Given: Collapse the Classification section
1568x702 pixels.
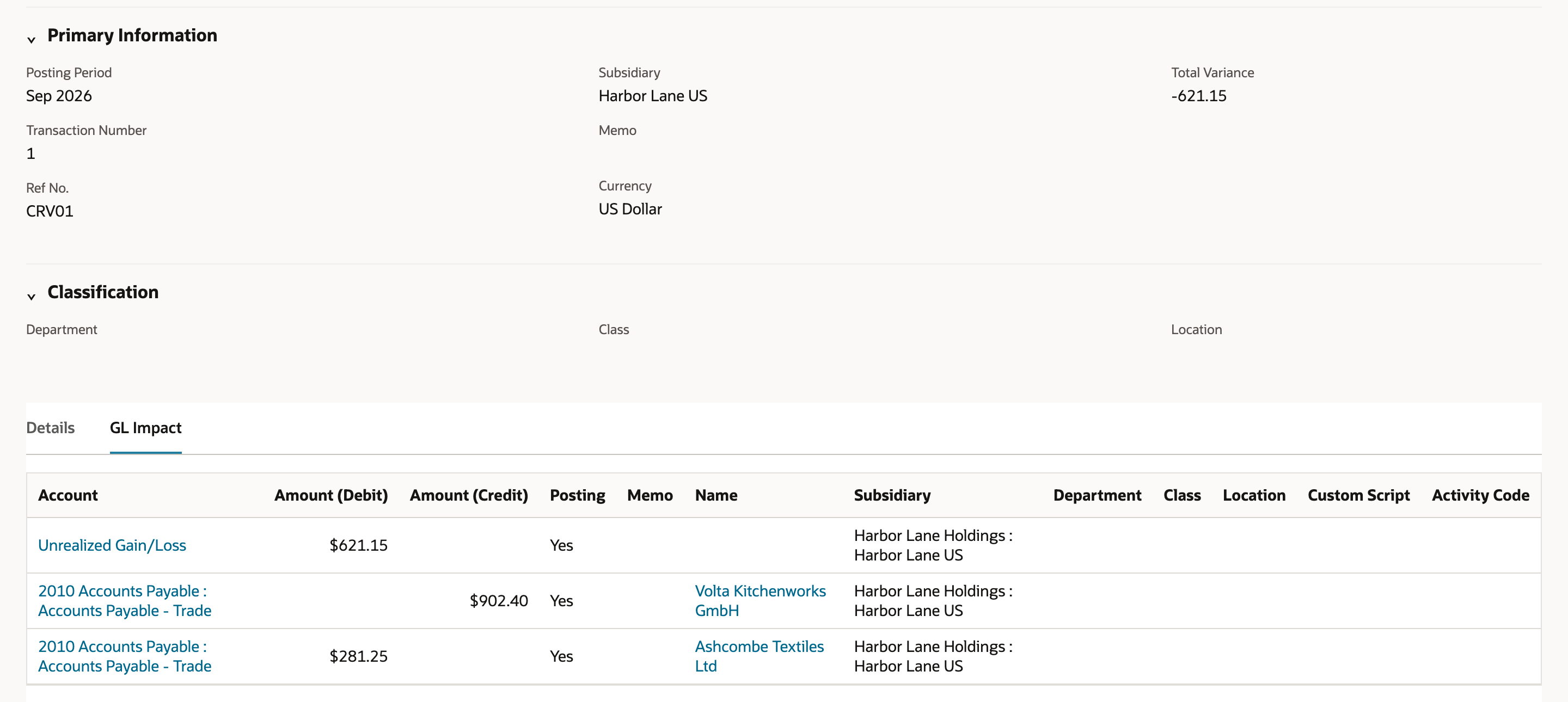Looking at the screenshot, I should [31, 296].
